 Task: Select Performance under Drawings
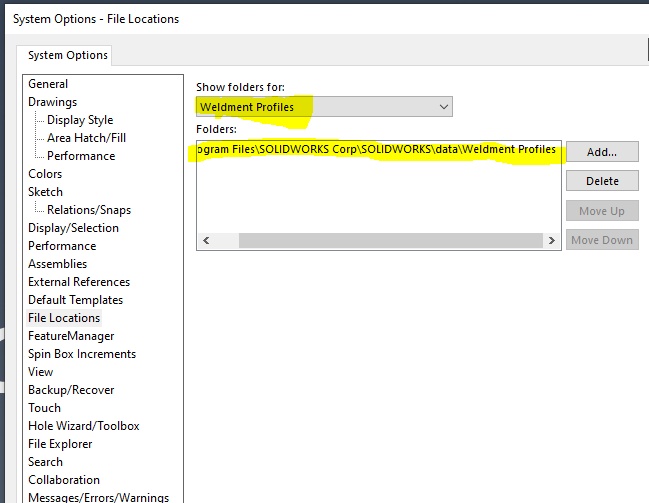[x=81, y=156]
